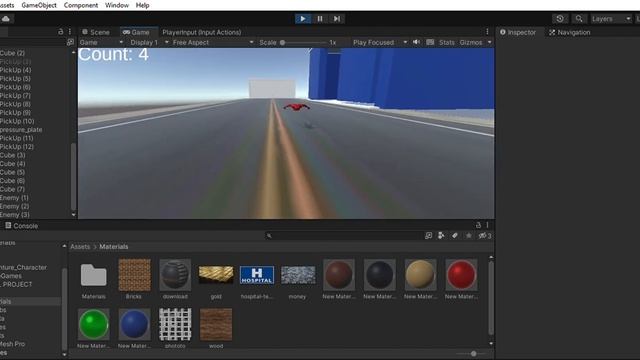Open Hierarchy panel more options menu
Viewport: 640px width, 360px height.
pyautogui.click(x=70, y=31)
